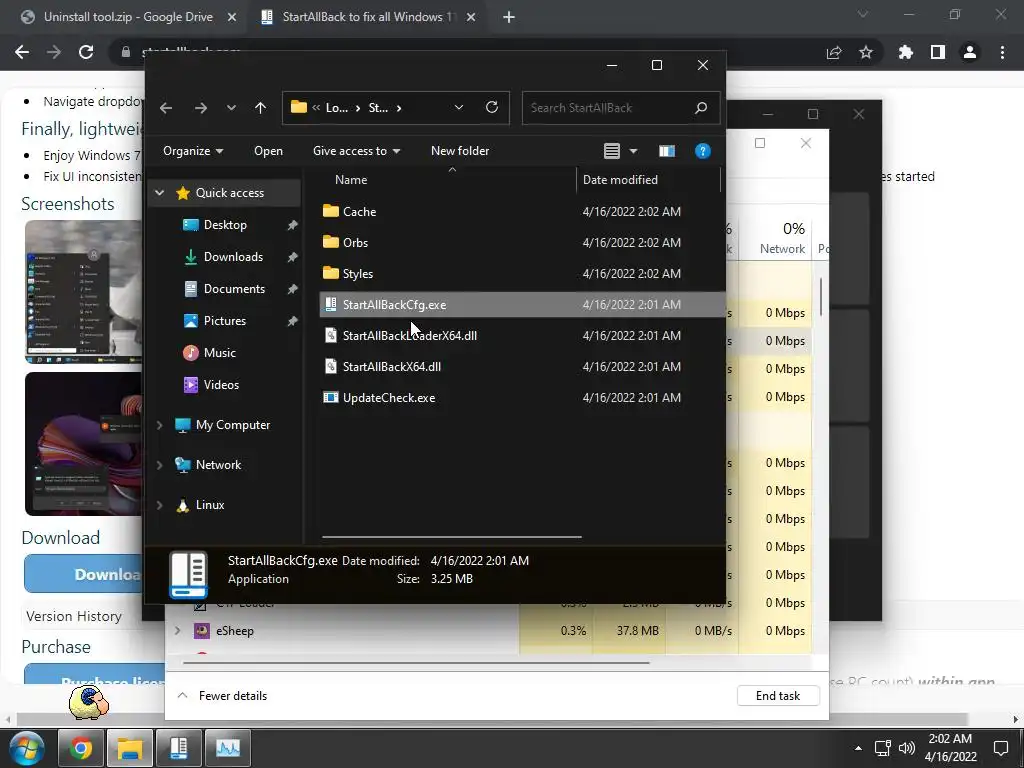Refresh the StartAllBack folder view
Screen dimensions: 1024x768
pos(492,108)
